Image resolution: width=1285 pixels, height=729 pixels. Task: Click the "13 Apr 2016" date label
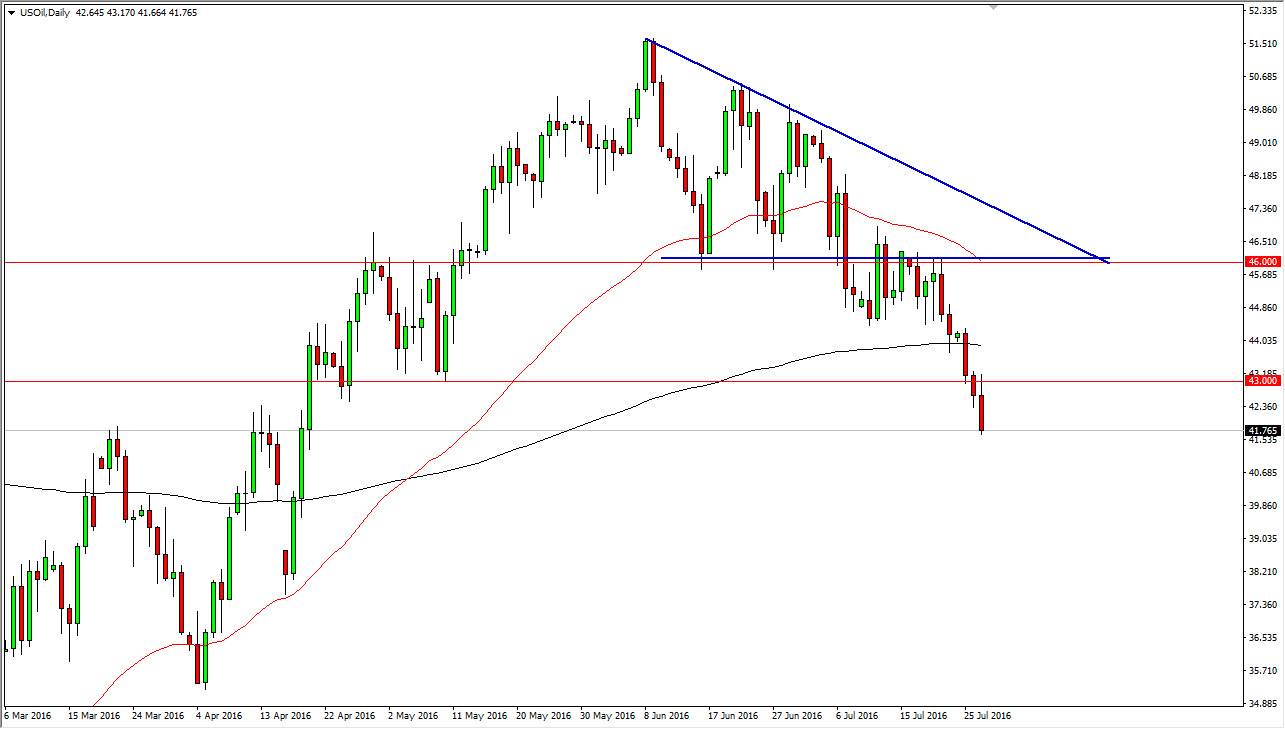tap(284, 716)
